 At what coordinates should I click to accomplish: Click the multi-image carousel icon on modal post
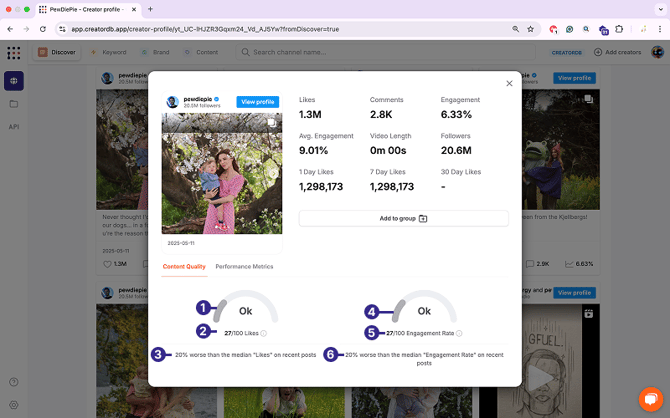pyautogui.click(x=271, y=123)
